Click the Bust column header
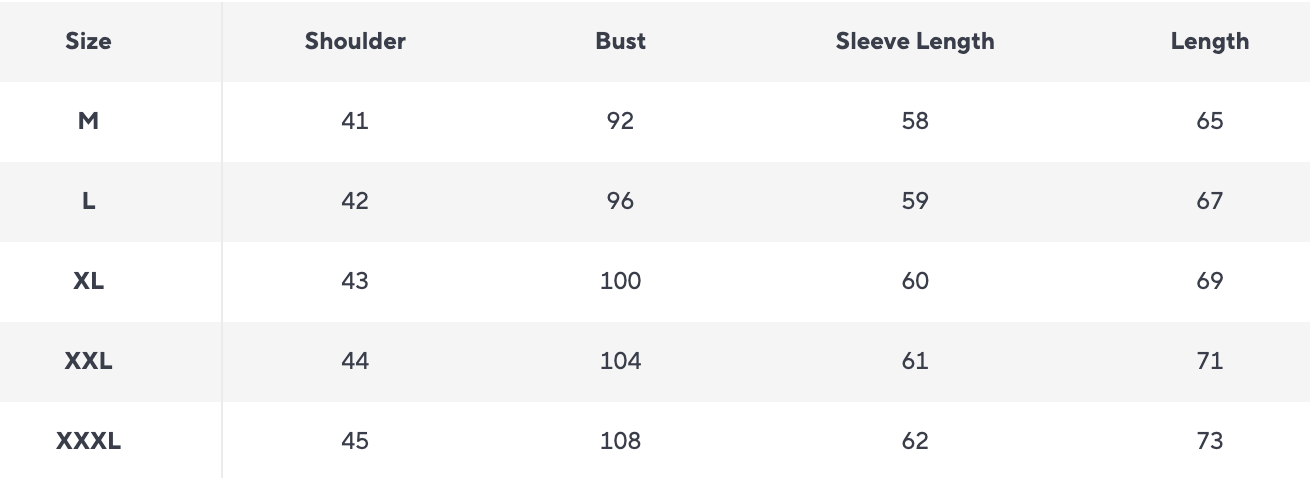 [620, 41]
